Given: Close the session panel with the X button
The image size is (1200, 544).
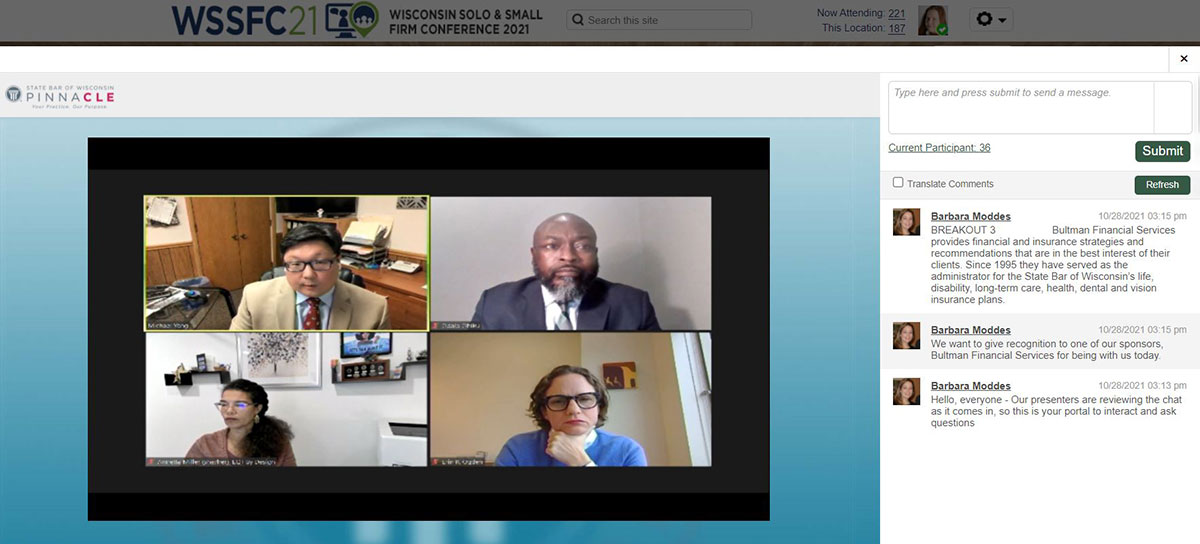Looking at the screenshot, I should click(x=1184, y=59).
